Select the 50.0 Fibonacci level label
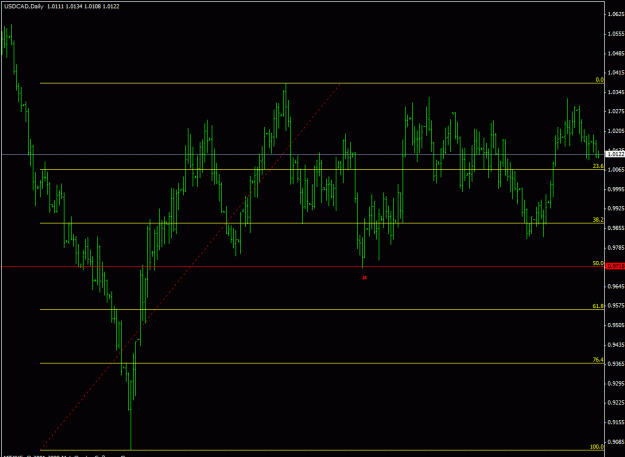Image resolution: width=625 pixels, height=457 pixels. tap(598, 263)
